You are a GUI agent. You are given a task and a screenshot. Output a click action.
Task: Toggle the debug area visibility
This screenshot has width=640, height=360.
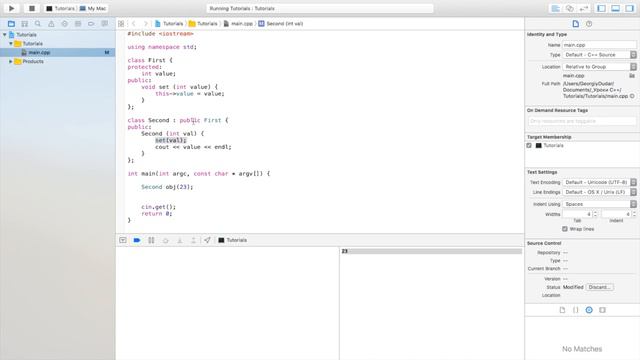pyautogui.click(x=616, y=8)
